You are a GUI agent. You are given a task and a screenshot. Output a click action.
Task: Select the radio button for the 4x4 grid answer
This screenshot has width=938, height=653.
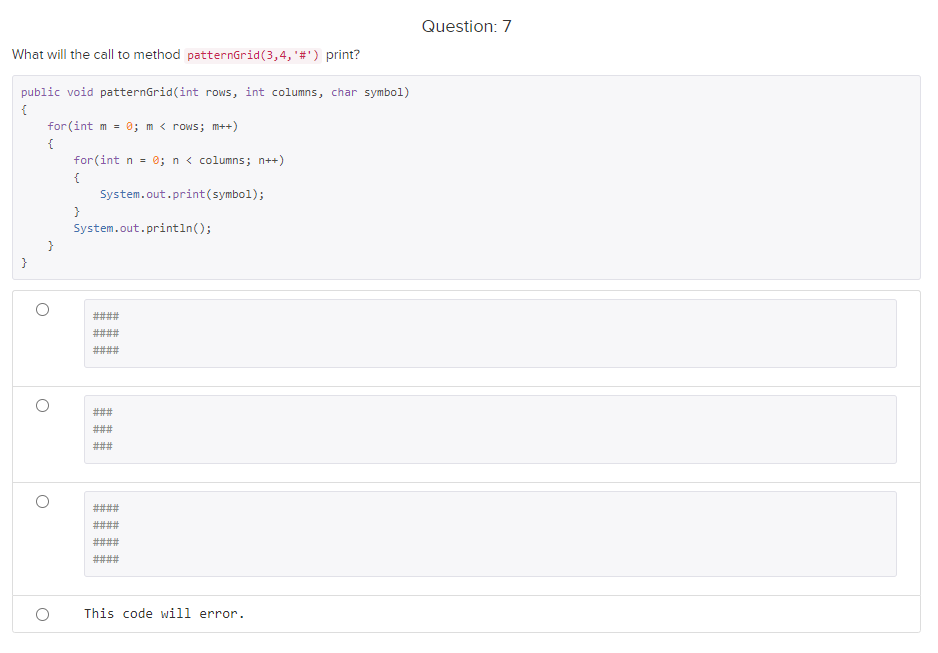pyautogui.click(x=42, y=501)
